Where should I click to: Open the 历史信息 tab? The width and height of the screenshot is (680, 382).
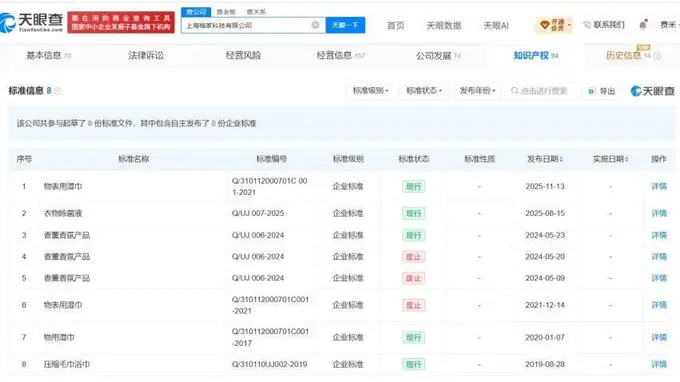coord(628,56)
